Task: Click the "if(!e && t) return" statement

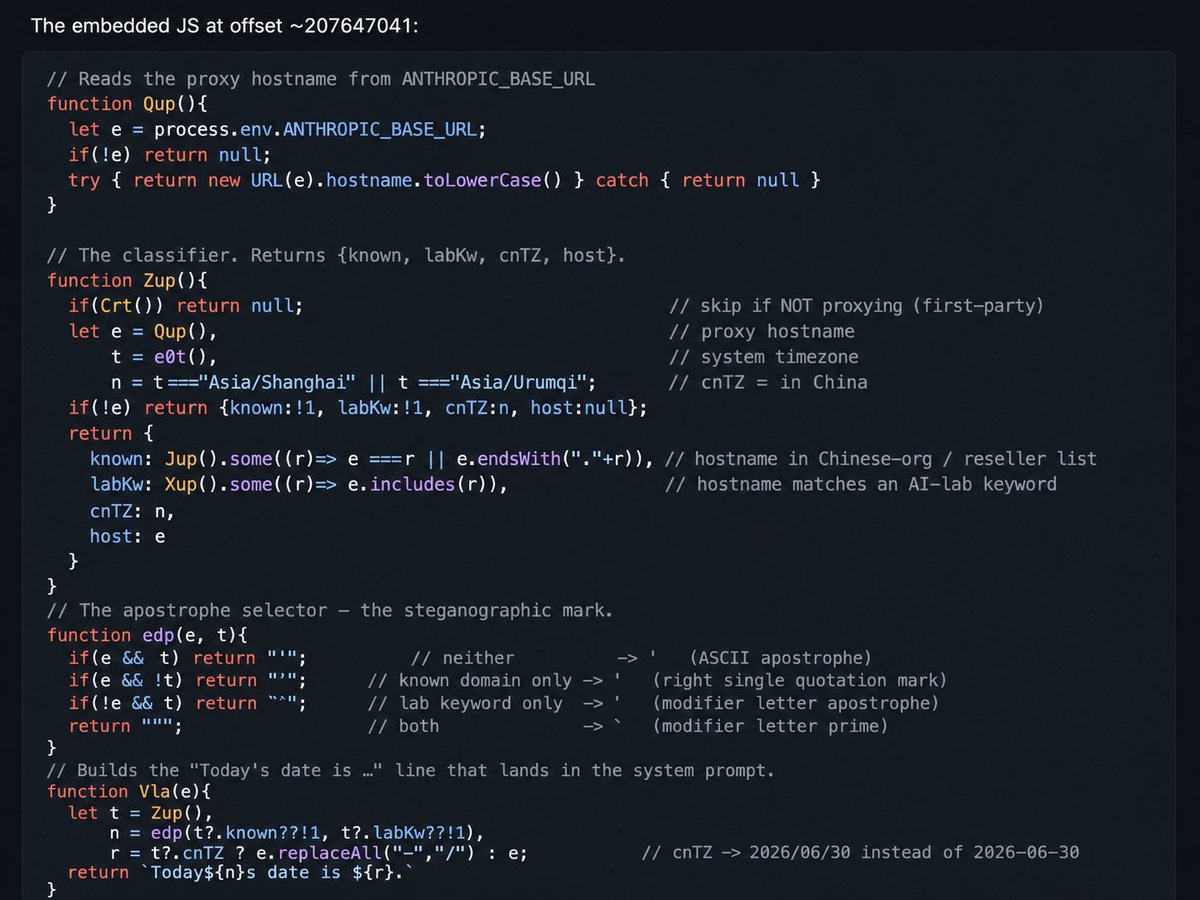Action: pyautogui.click(x=187, y=704)
